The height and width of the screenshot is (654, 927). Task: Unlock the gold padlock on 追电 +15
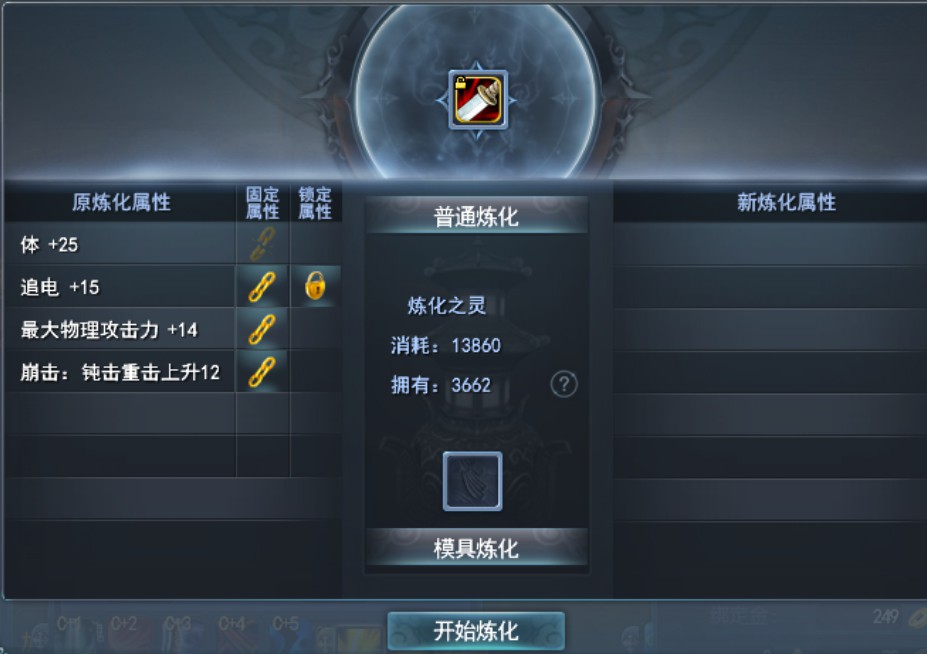pyautogui.click(x=315, y=286)
